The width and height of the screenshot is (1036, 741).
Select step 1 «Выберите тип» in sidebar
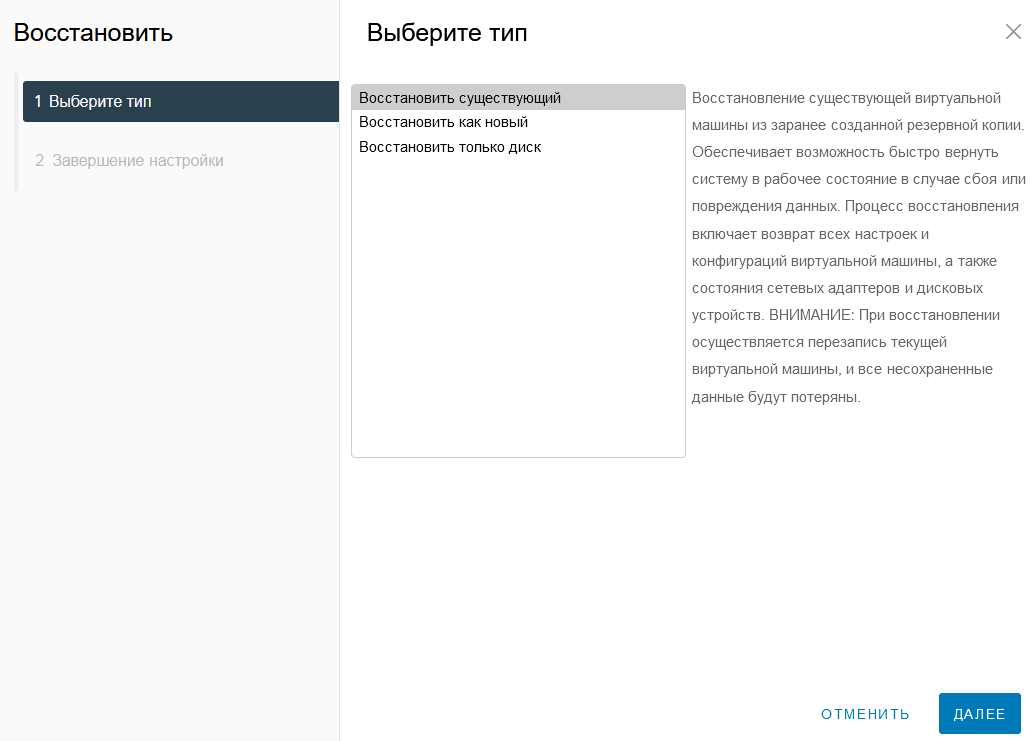181,102
